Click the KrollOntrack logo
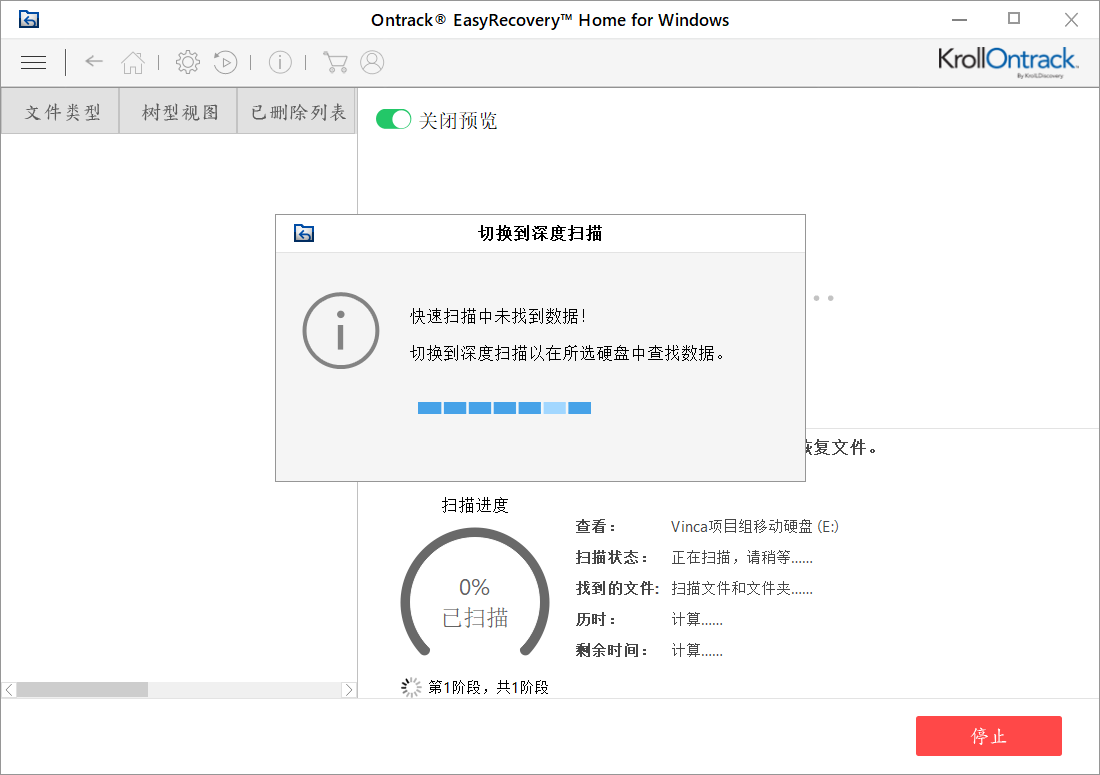The height and width of the screenshot is (775, 1100). click(x=1009, y=60)
